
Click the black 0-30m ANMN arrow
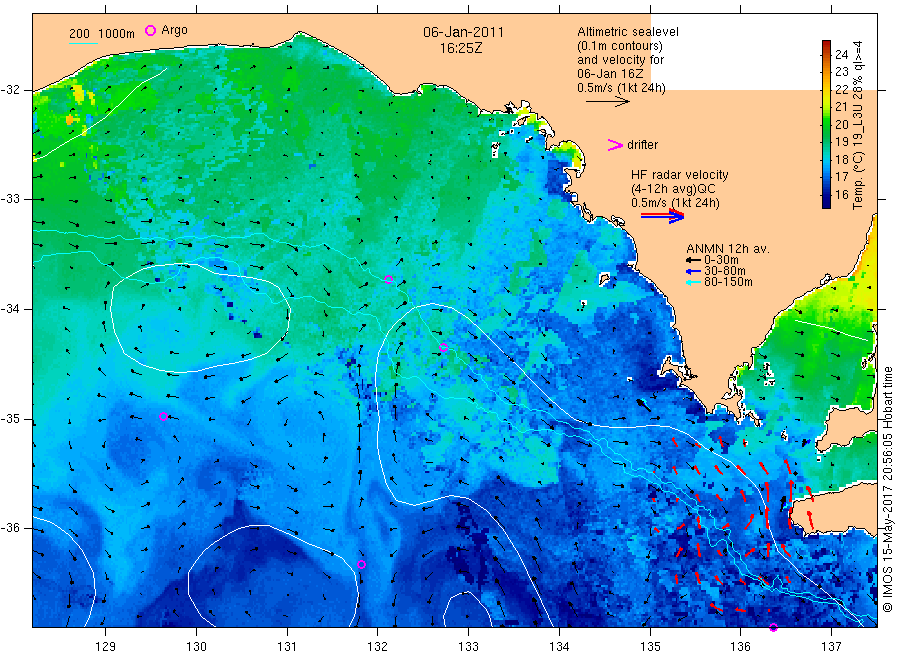pos(693,261)
